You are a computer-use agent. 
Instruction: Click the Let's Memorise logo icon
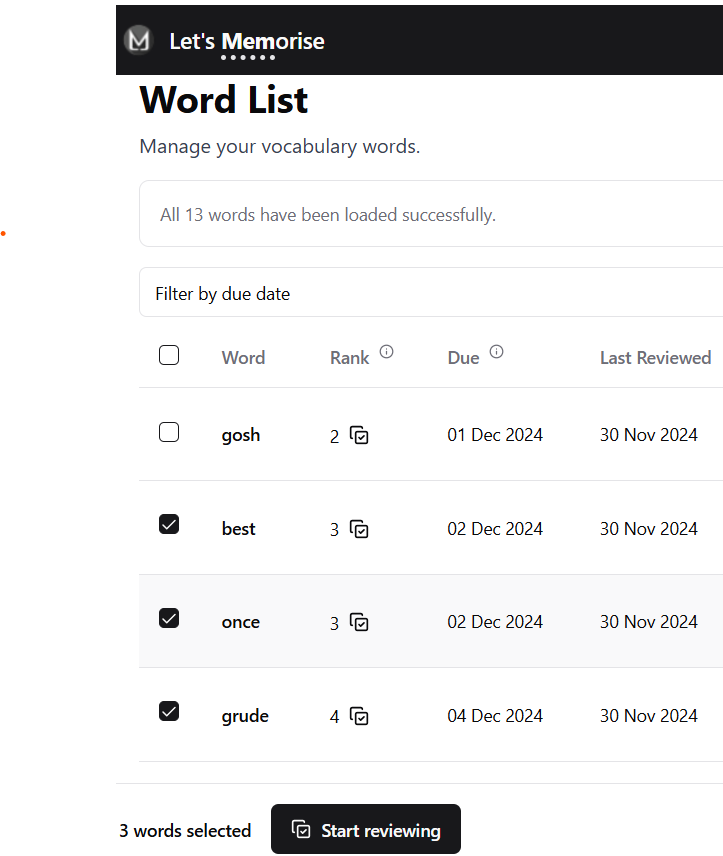[138, 41]
